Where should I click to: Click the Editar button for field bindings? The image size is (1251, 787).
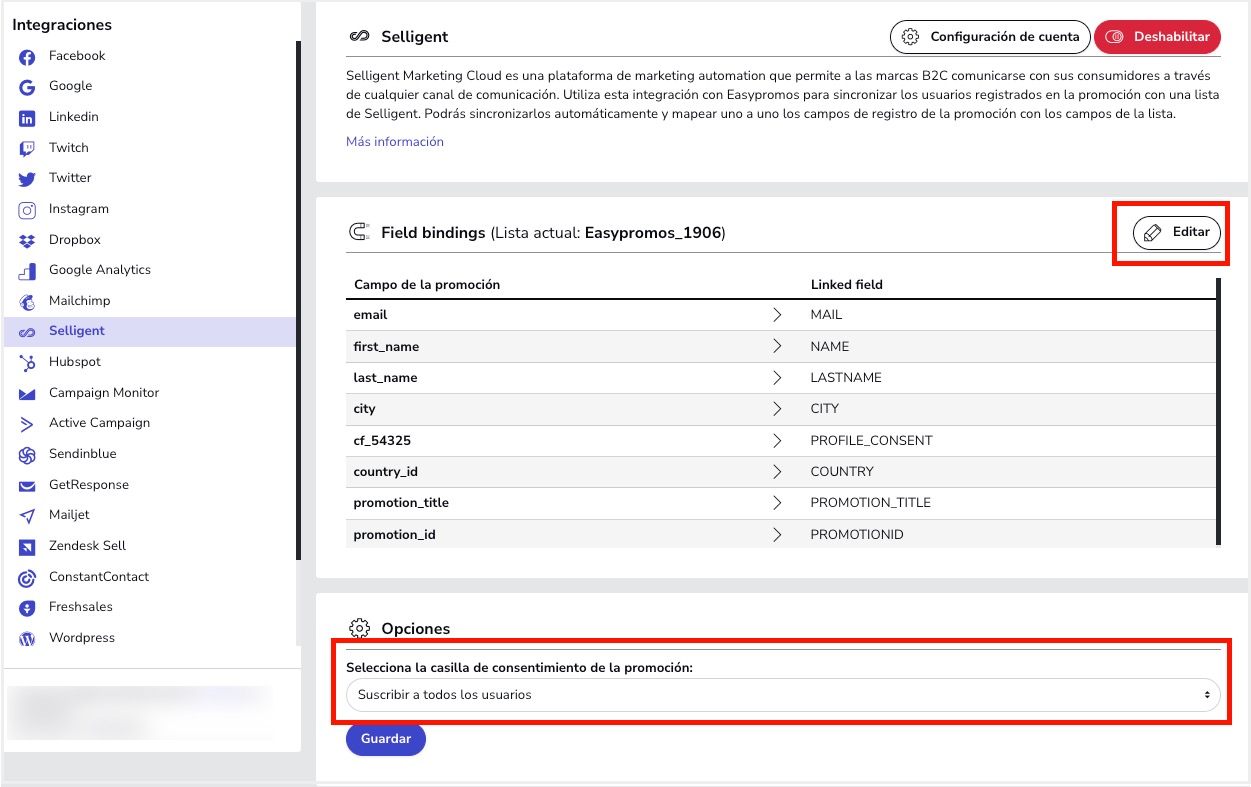pyautogui.click(x=1177, y=232)
